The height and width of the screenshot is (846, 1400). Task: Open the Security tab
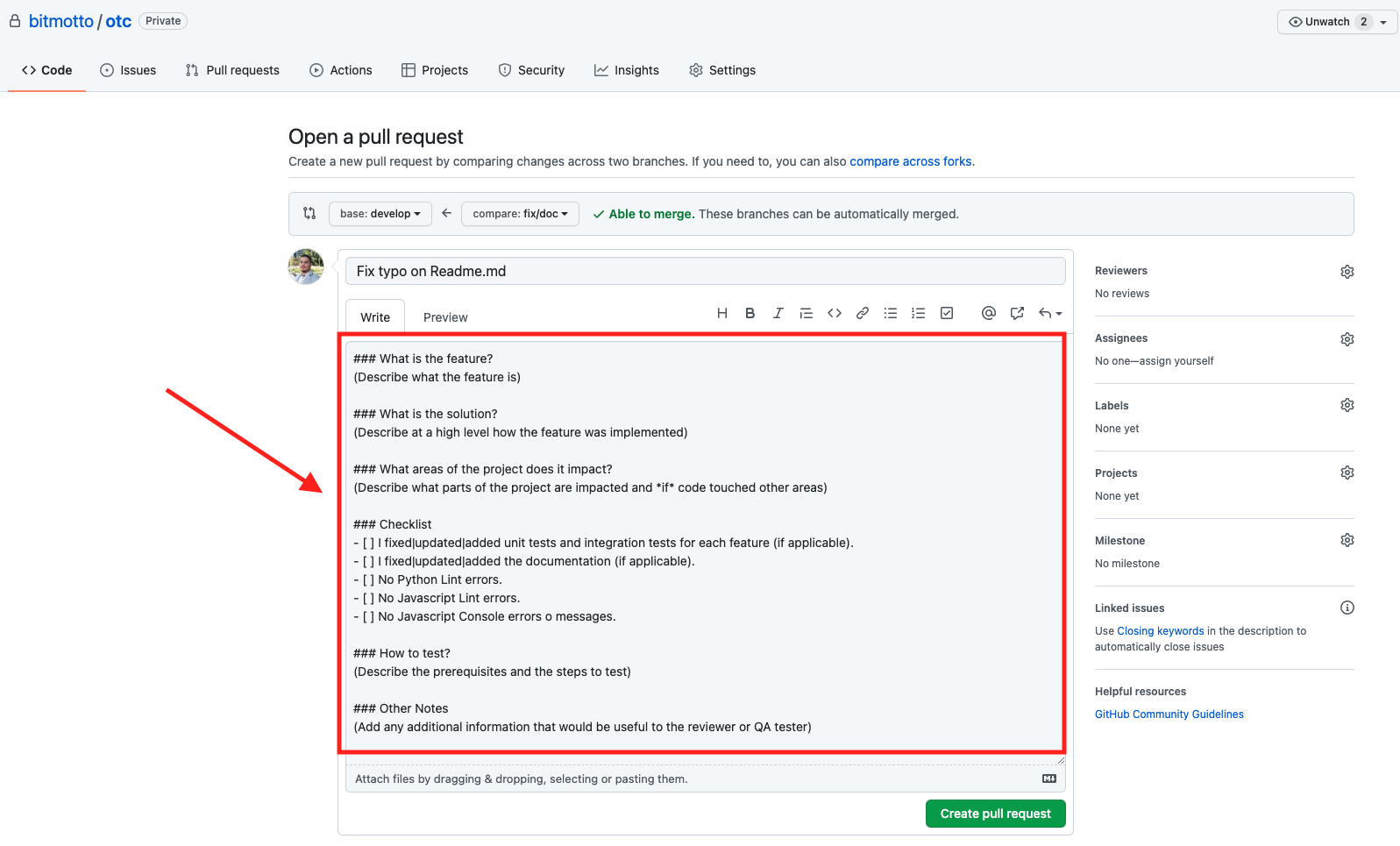(x=531, y=70)
